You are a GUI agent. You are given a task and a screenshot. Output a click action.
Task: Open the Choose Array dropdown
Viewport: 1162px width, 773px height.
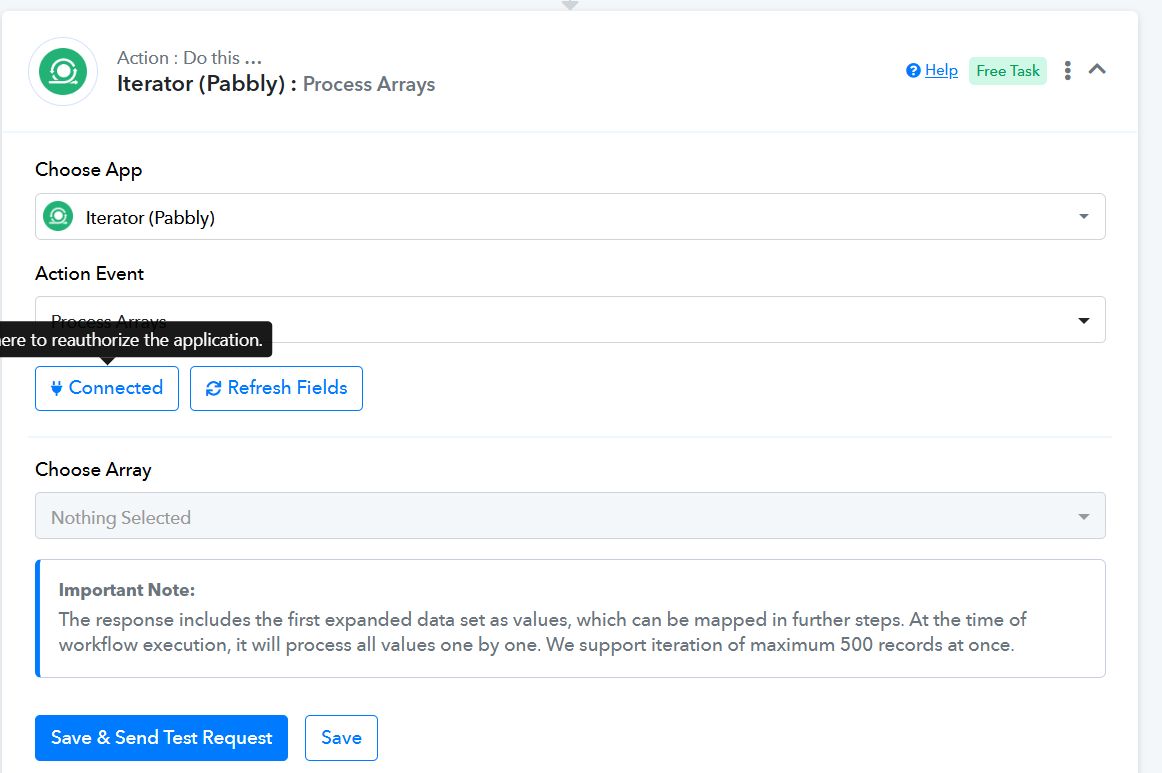point(570,516)
